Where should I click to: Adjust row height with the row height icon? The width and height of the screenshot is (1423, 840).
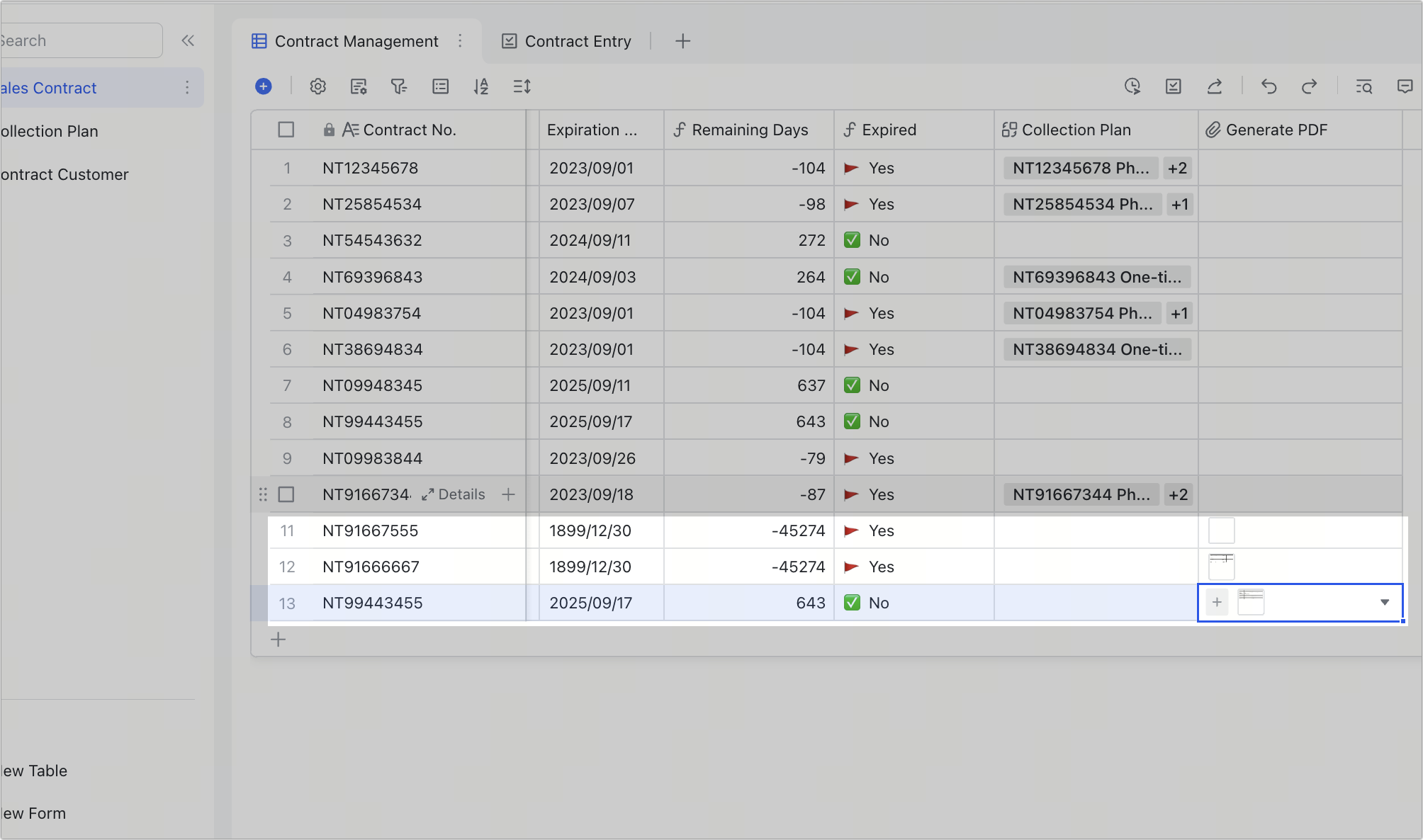tap(521, 86)
